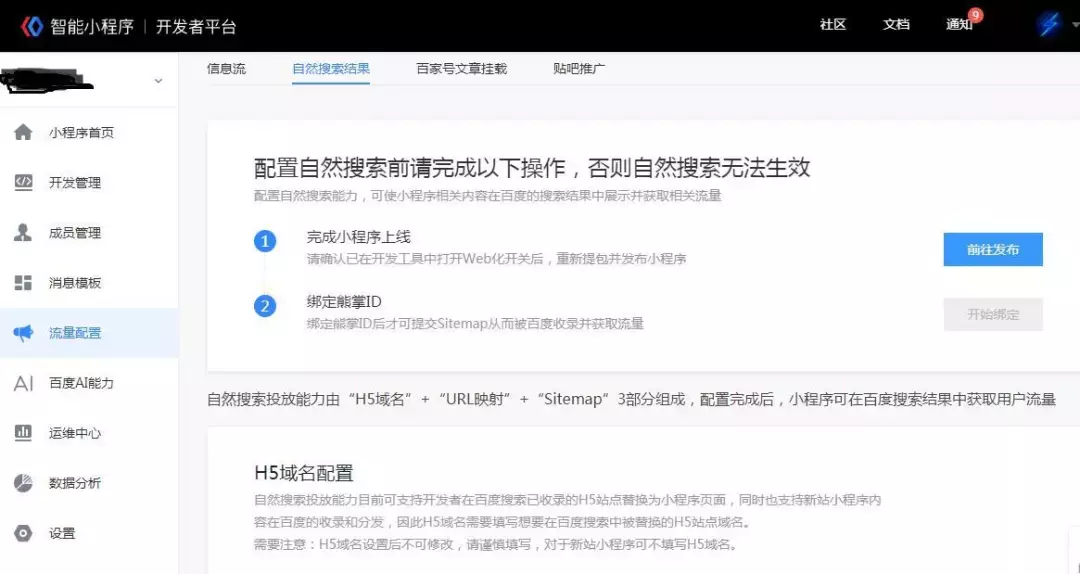Click the 配置自然搜索前请完成以下操作 heading
1080x574 pixels.
pyautogui.click(x=532, y=167)
